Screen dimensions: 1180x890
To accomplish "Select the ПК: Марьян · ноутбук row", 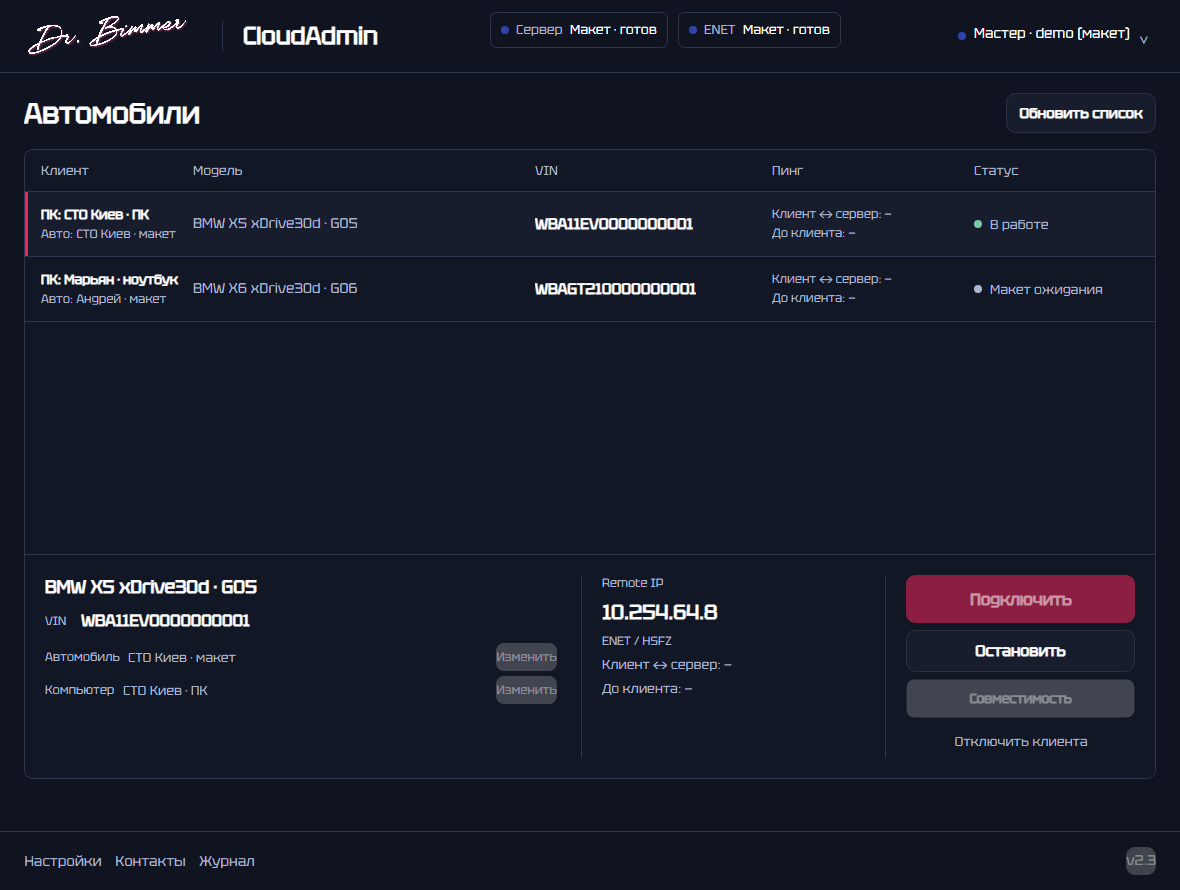I will (590, 289).
